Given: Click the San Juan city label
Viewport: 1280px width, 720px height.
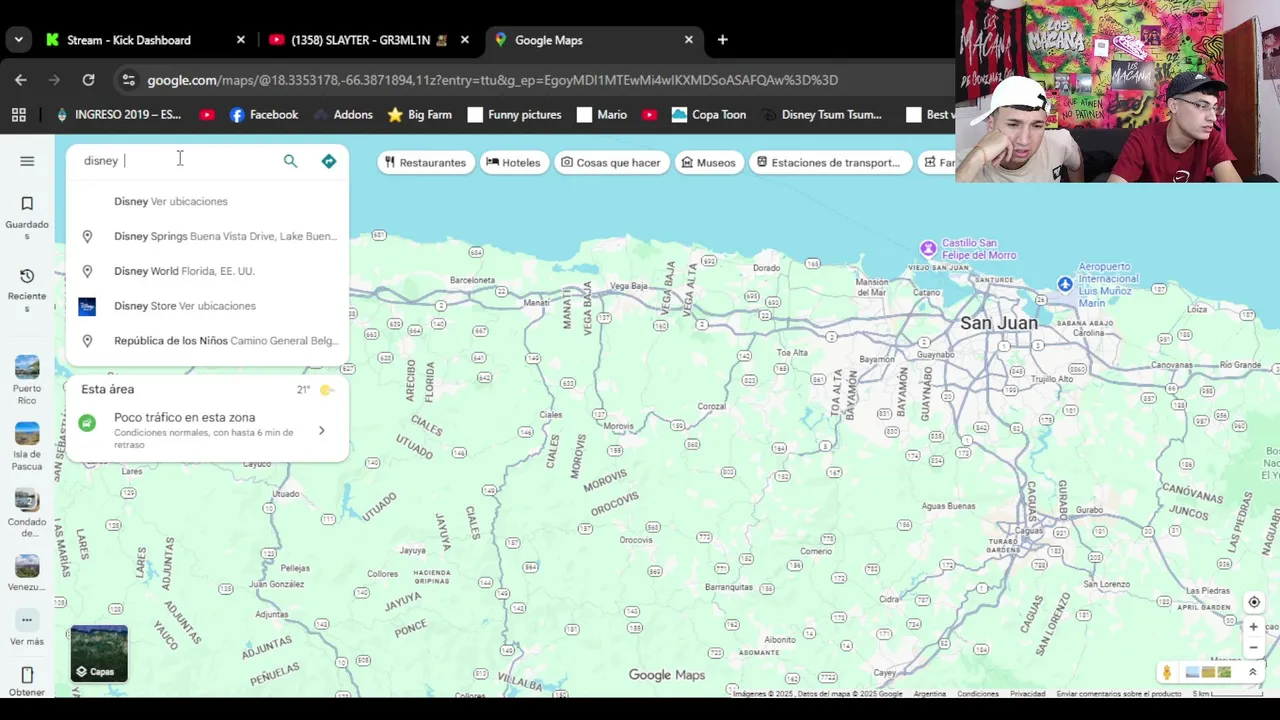Looking at the screenshot, I should click(999, 323).
